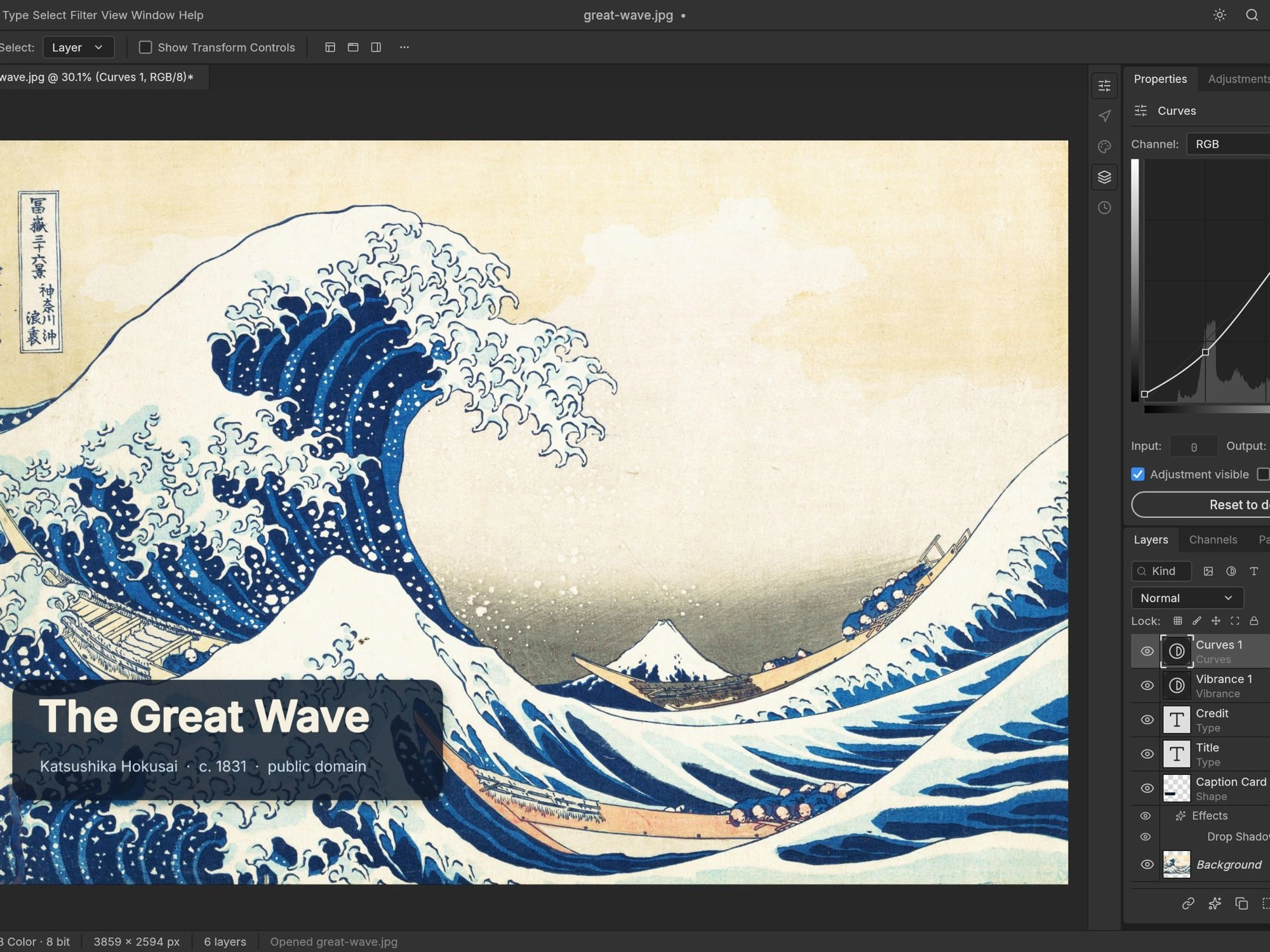Screen dimensions: 1270x952
Task: Open the History clock panel icon
Action: coord(1104,208)
